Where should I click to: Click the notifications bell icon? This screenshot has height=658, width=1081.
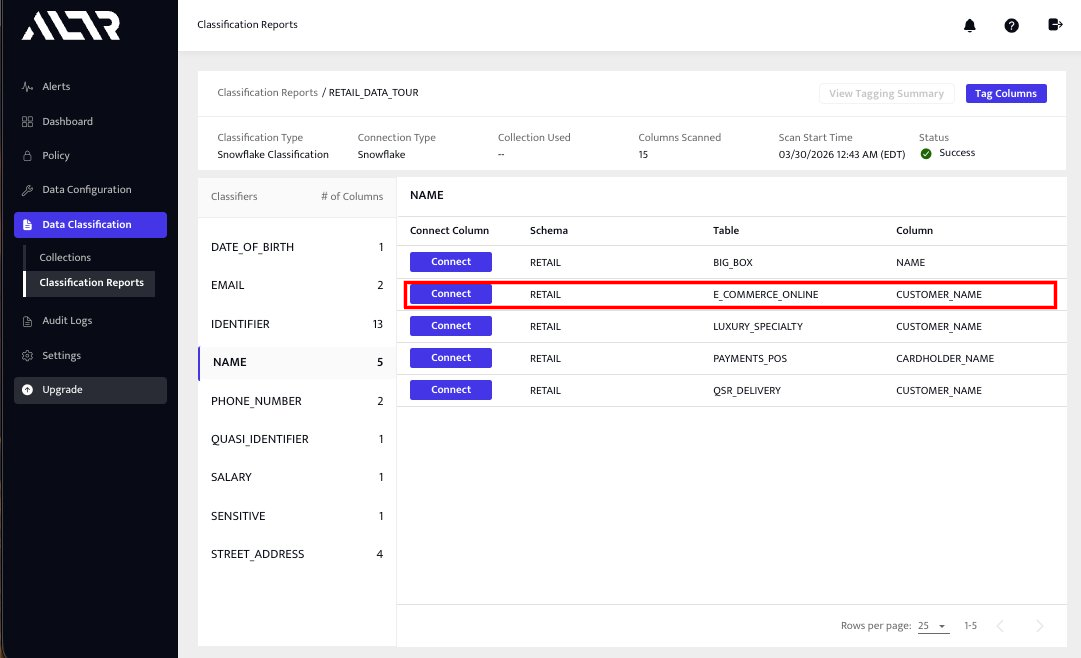point(969,25)
